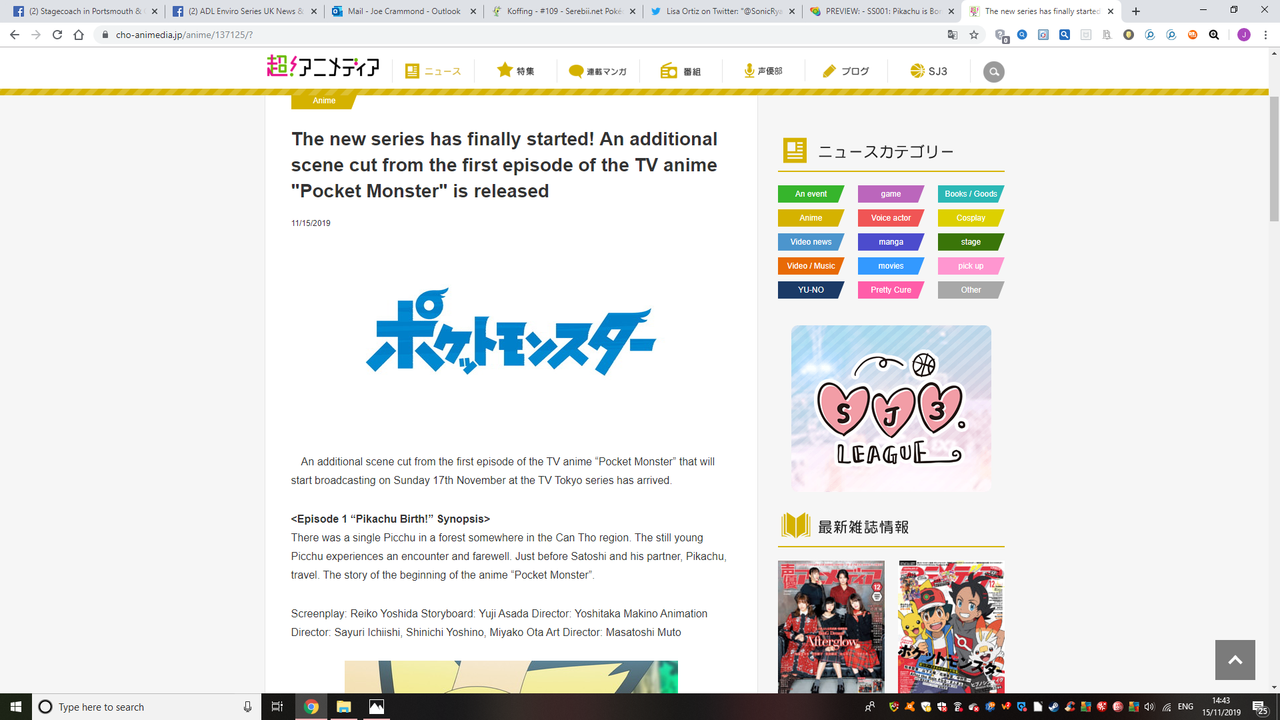Bookmark this page with star icon
1280x720 pixels.
coord(973,34)
